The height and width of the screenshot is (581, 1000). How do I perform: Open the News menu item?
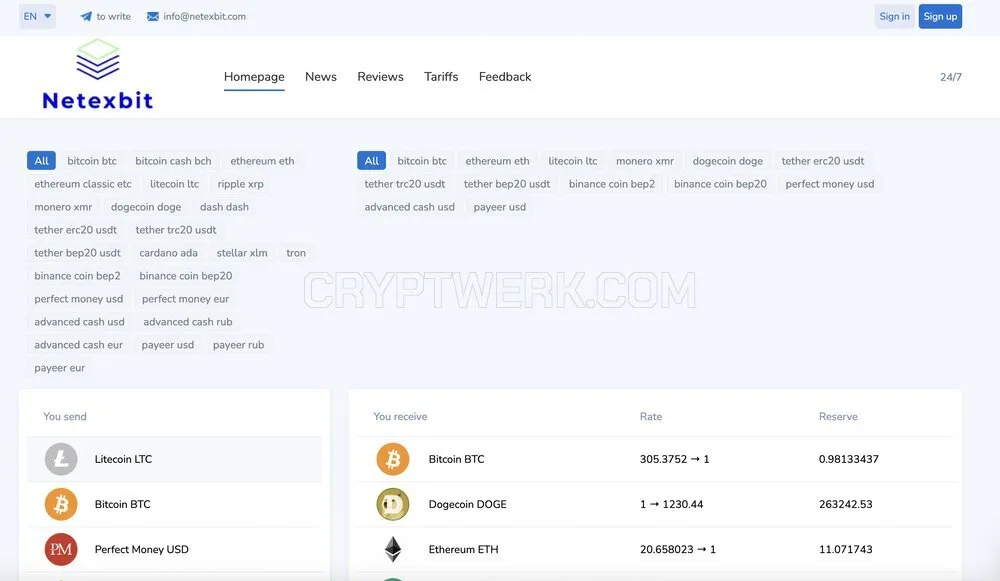pyautogui.click(x=321, y=77)
